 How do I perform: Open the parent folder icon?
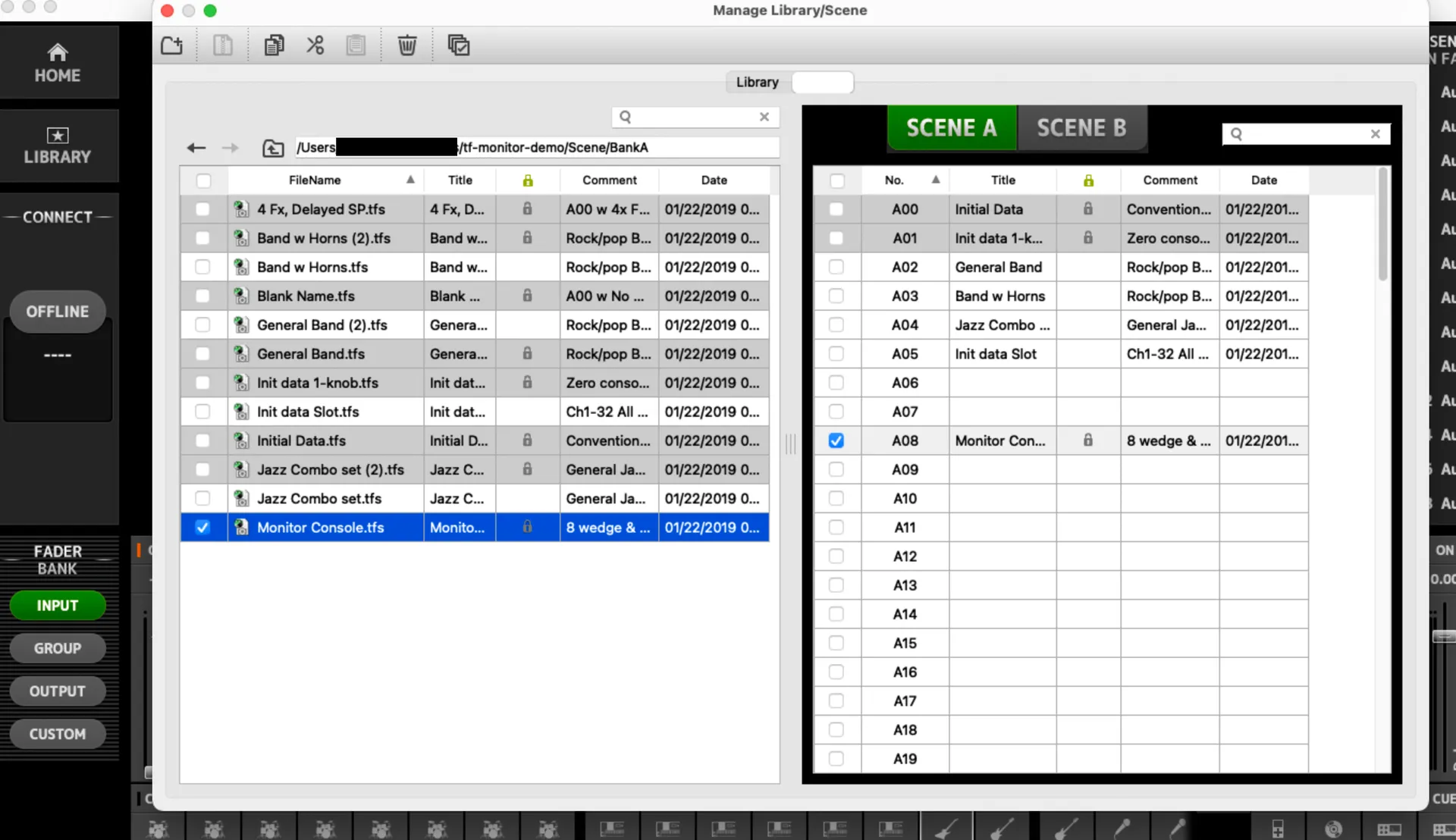point(273,148)
